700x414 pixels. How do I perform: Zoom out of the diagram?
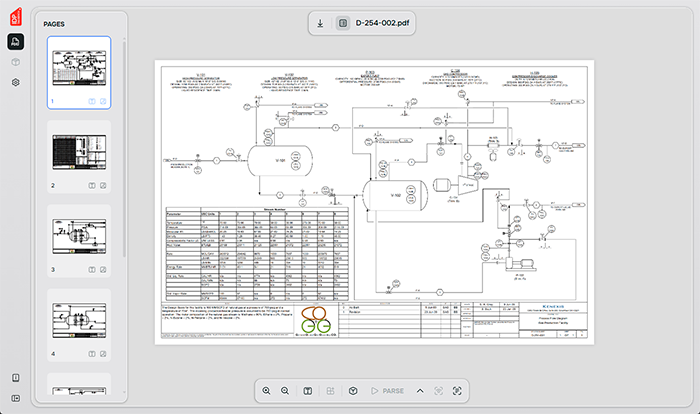tap(285, 390)
